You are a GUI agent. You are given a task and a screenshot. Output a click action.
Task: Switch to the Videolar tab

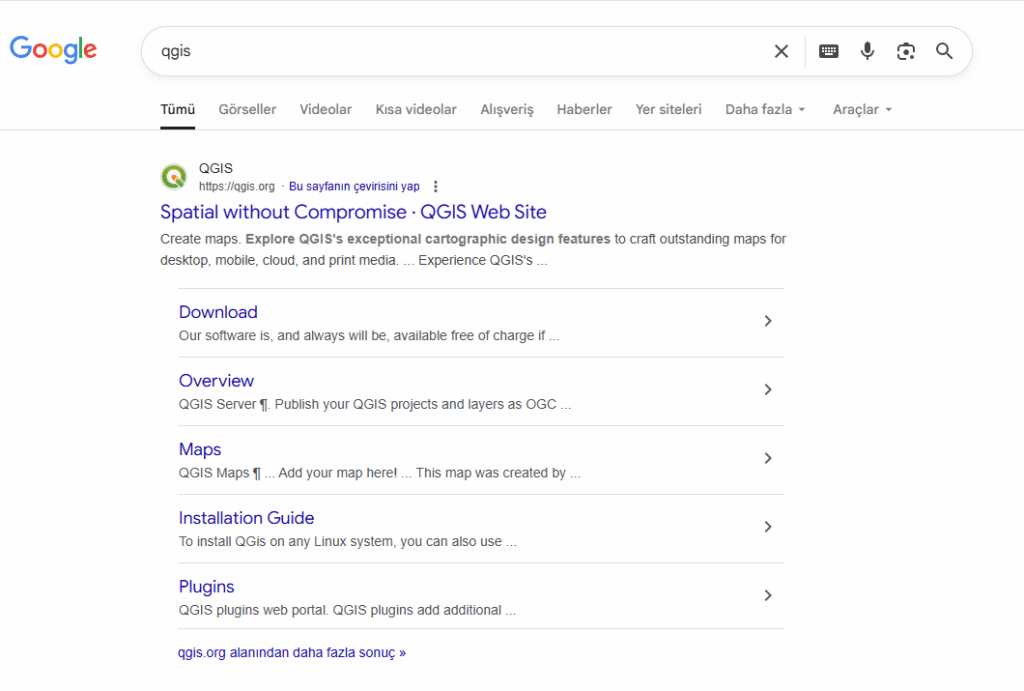click(x=325, y=109)
